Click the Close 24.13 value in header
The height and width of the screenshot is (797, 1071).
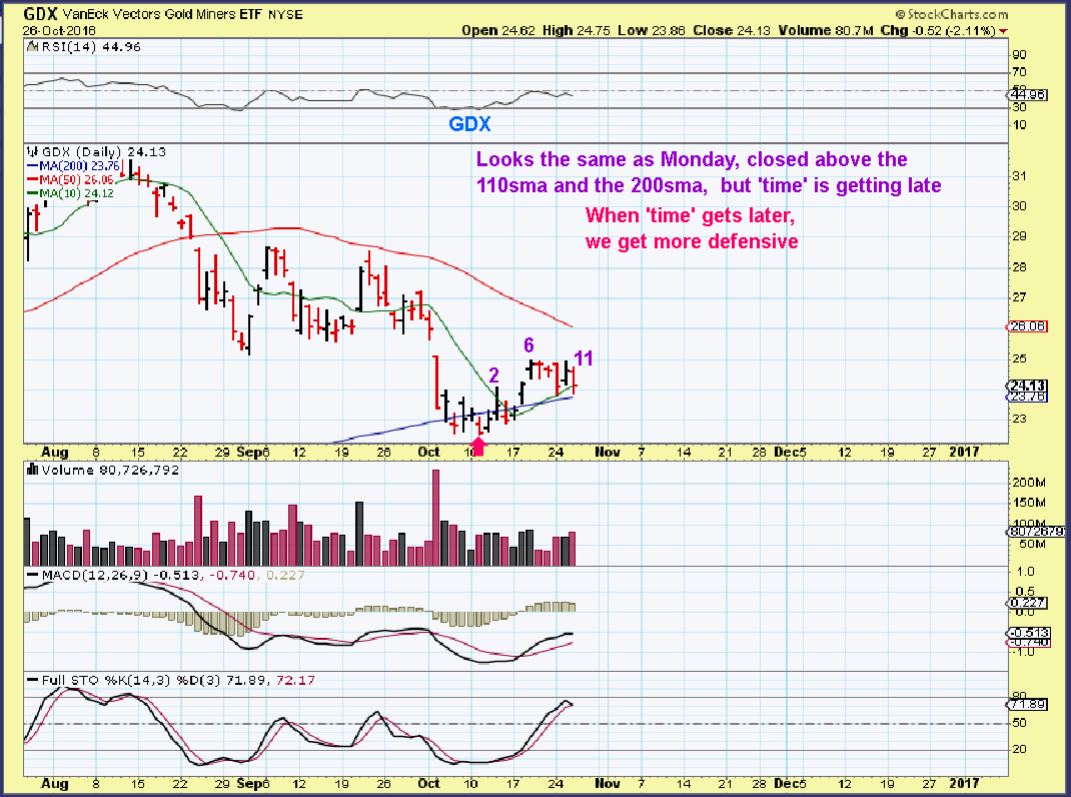(731, 31)
